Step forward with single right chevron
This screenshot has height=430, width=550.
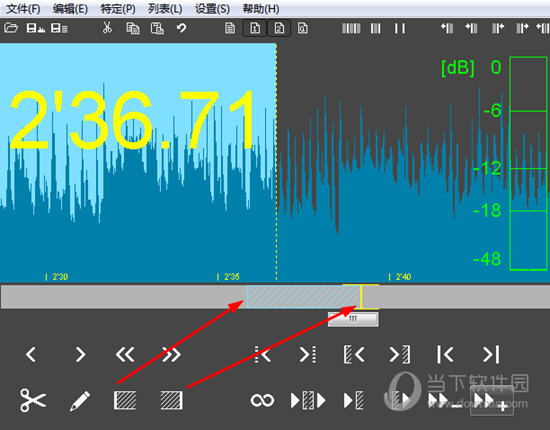tap(80, 354)
